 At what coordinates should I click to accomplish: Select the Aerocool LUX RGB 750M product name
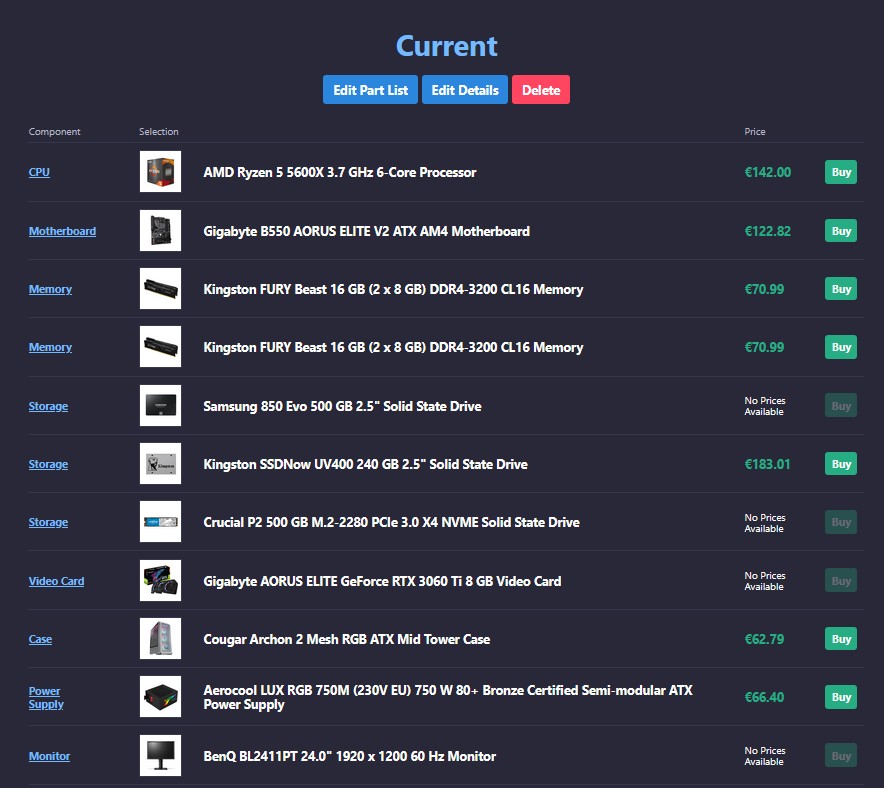[448, 697]
